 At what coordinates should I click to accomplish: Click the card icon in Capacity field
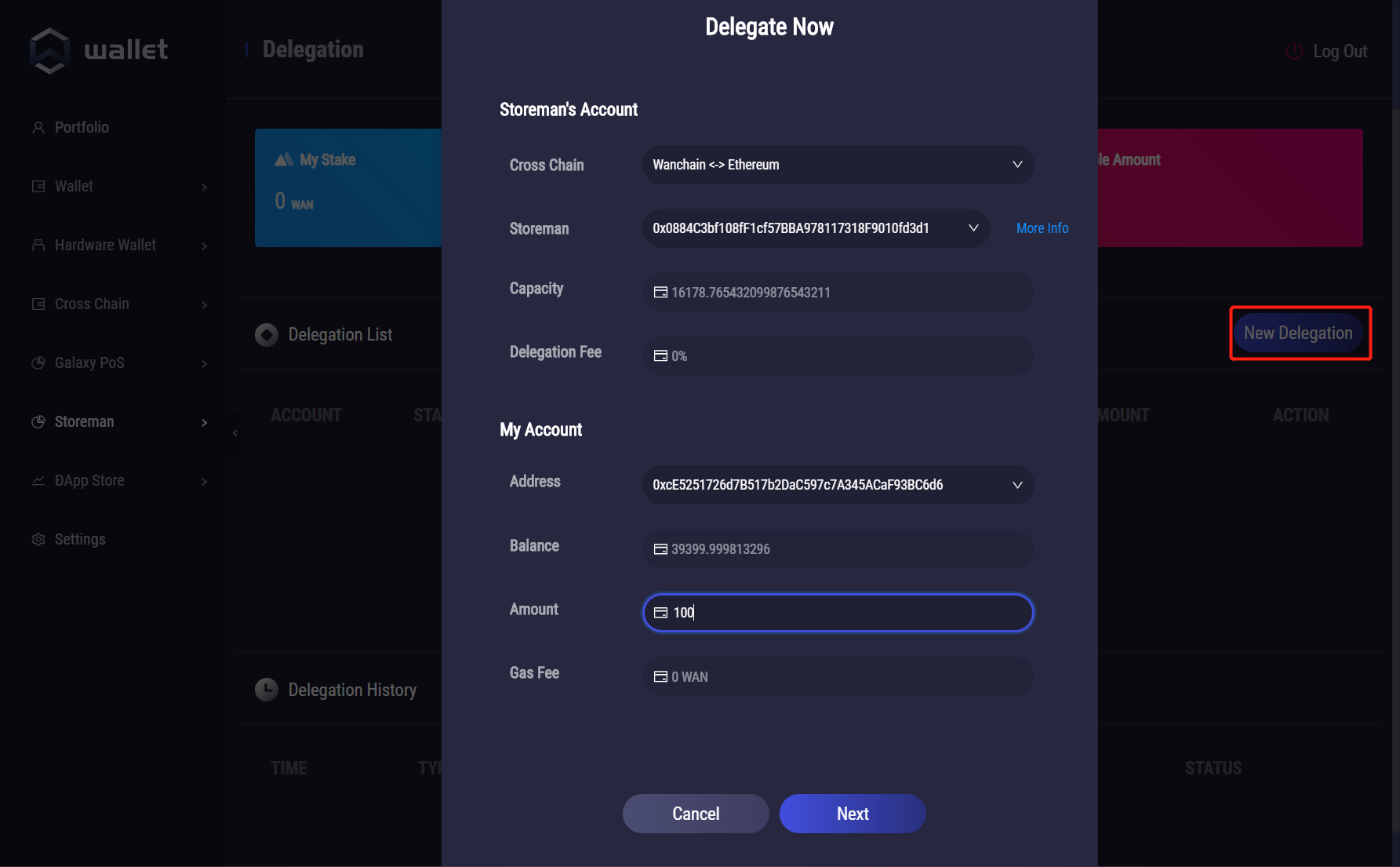[660, 292]
